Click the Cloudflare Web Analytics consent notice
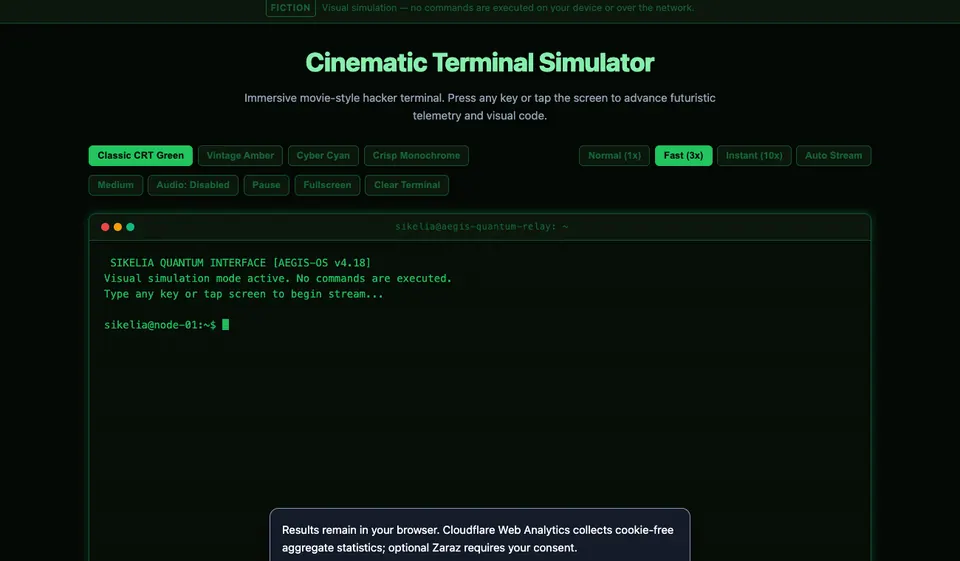Image resolution: width=960 pixels, height=561 pixels. (480, 535)
